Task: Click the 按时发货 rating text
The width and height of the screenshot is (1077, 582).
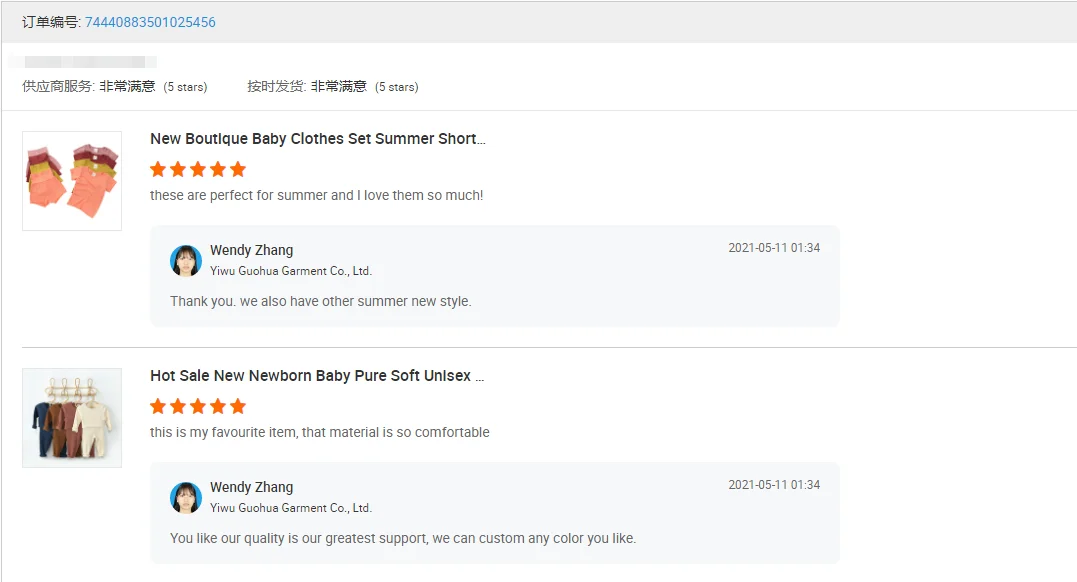Action: (x=332, y=87)
